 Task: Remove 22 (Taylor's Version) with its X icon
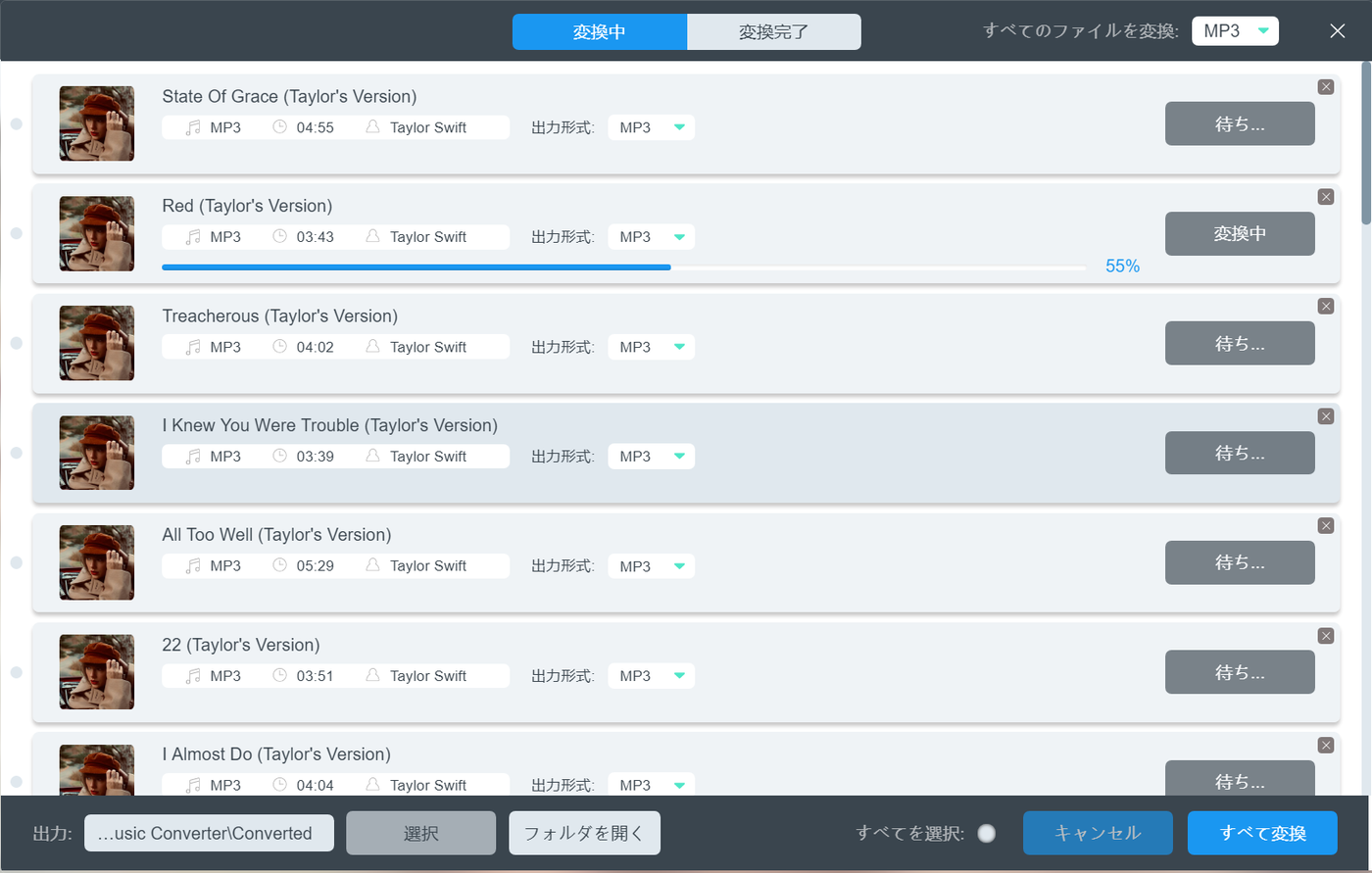1326,636
